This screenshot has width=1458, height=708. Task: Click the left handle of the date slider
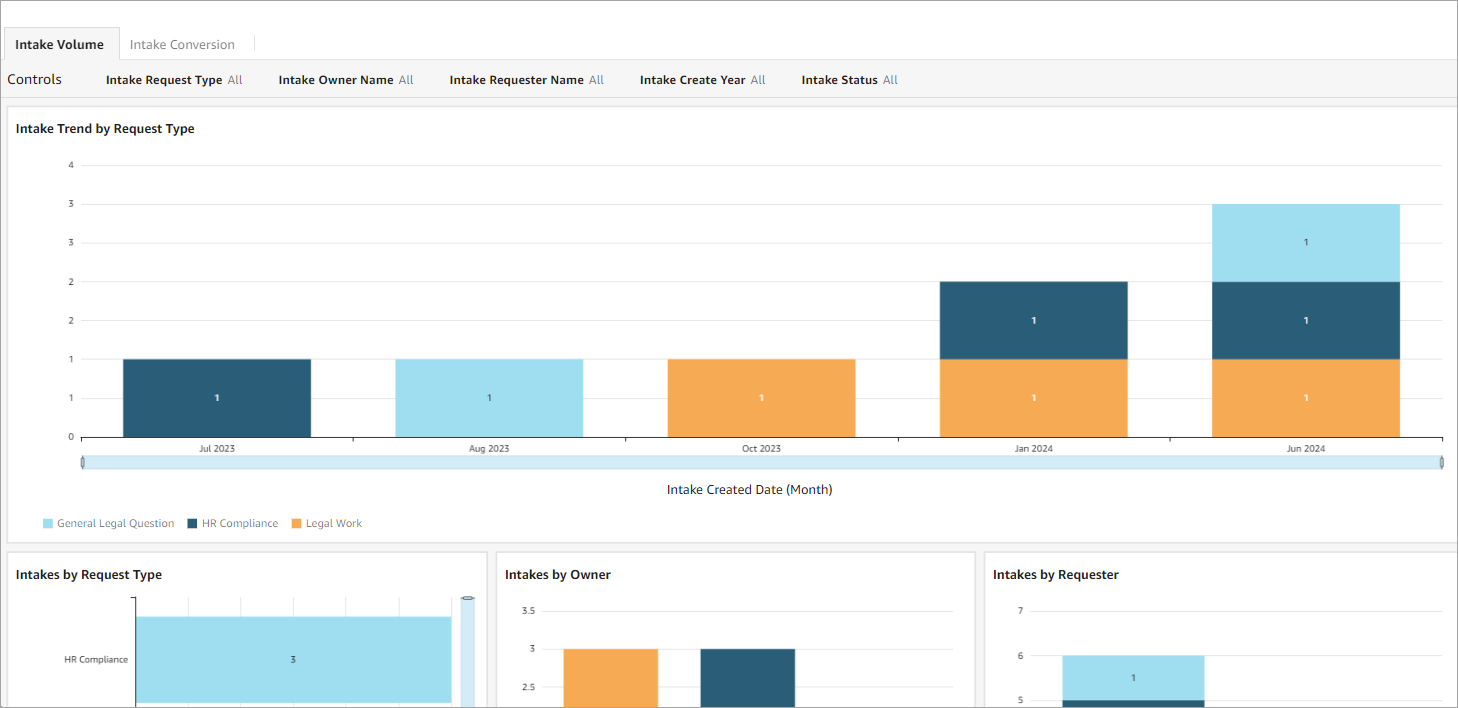[83, 462]
